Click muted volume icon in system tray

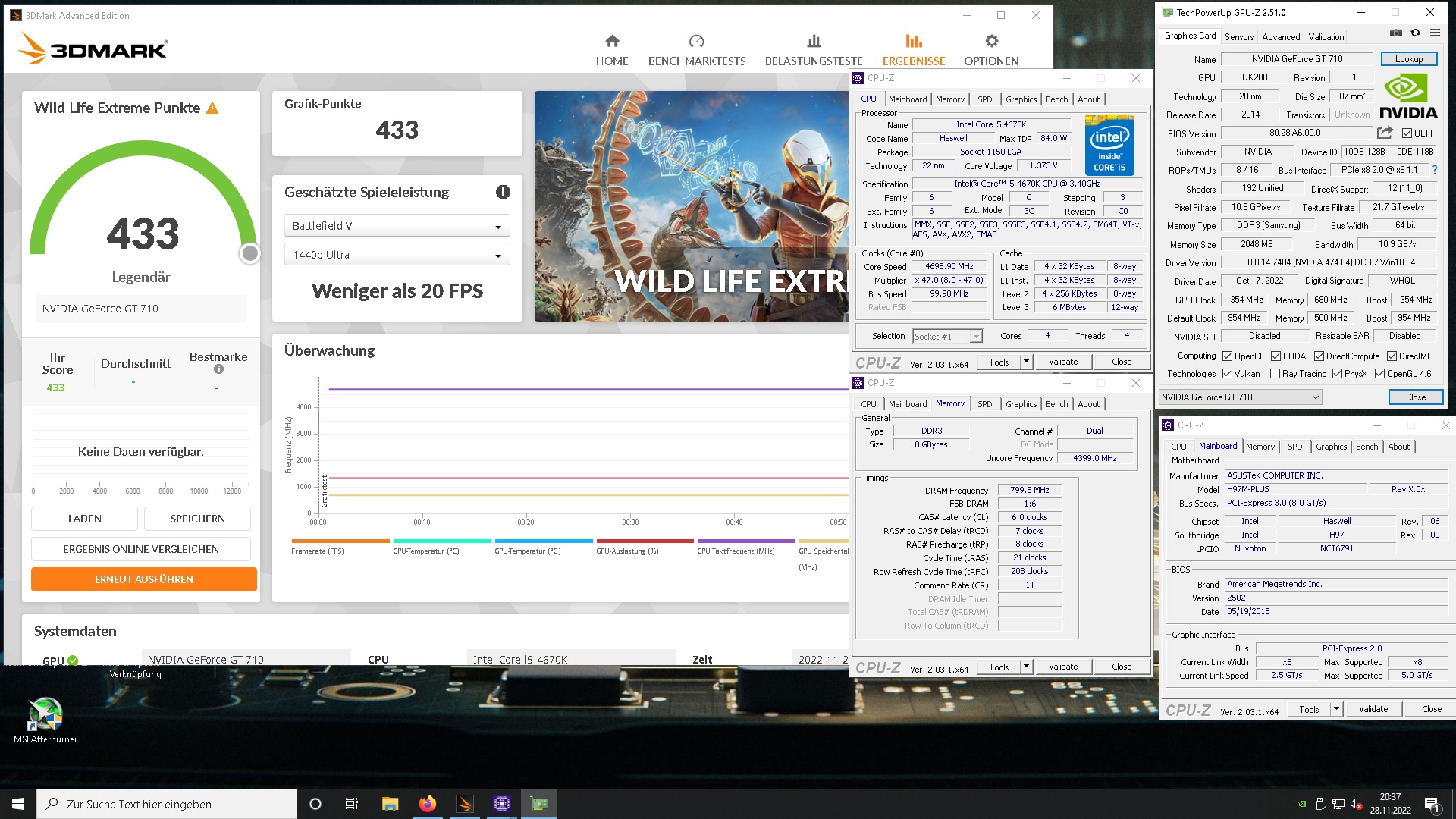pyautogui.click(x=1357, y=804)
